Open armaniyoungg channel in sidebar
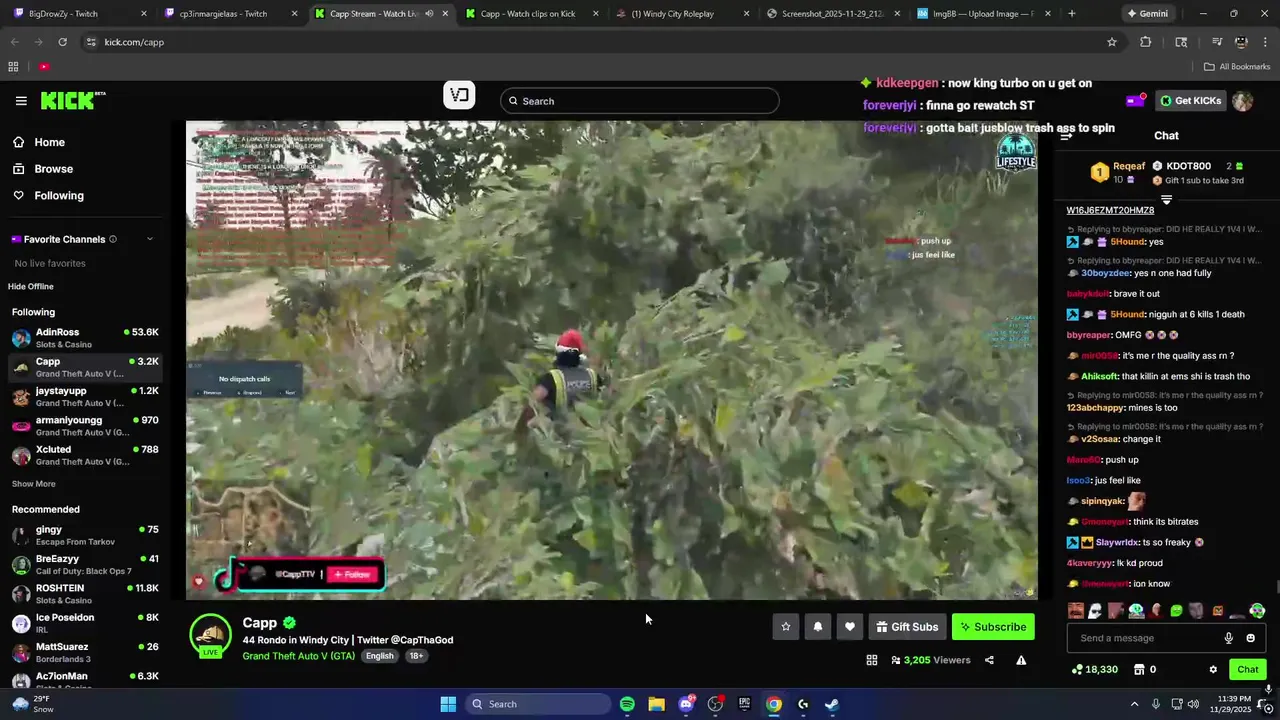1280x720 pixels. (x=85, y=426)
